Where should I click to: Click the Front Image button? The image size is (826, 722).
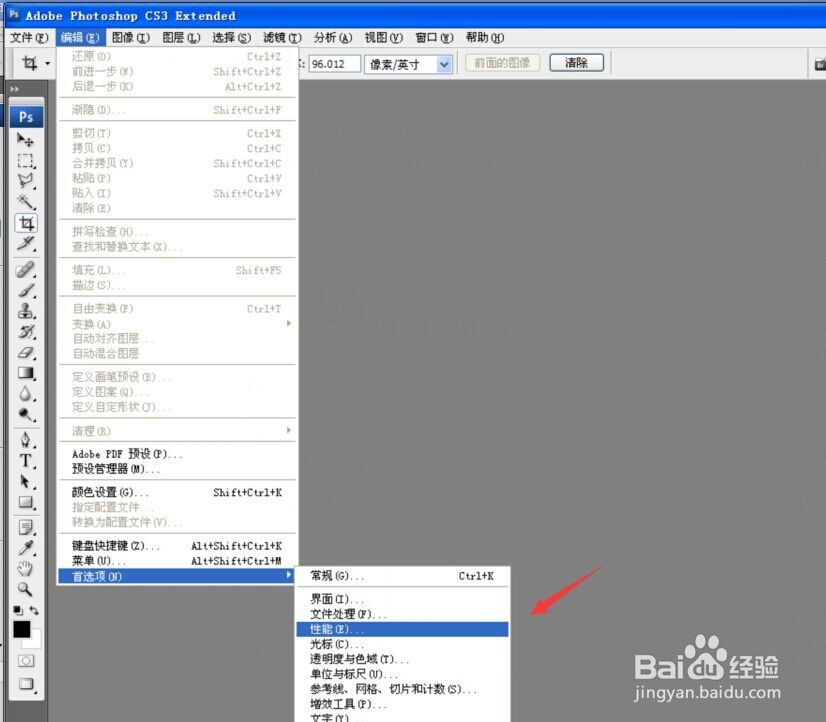pos(502,63)
